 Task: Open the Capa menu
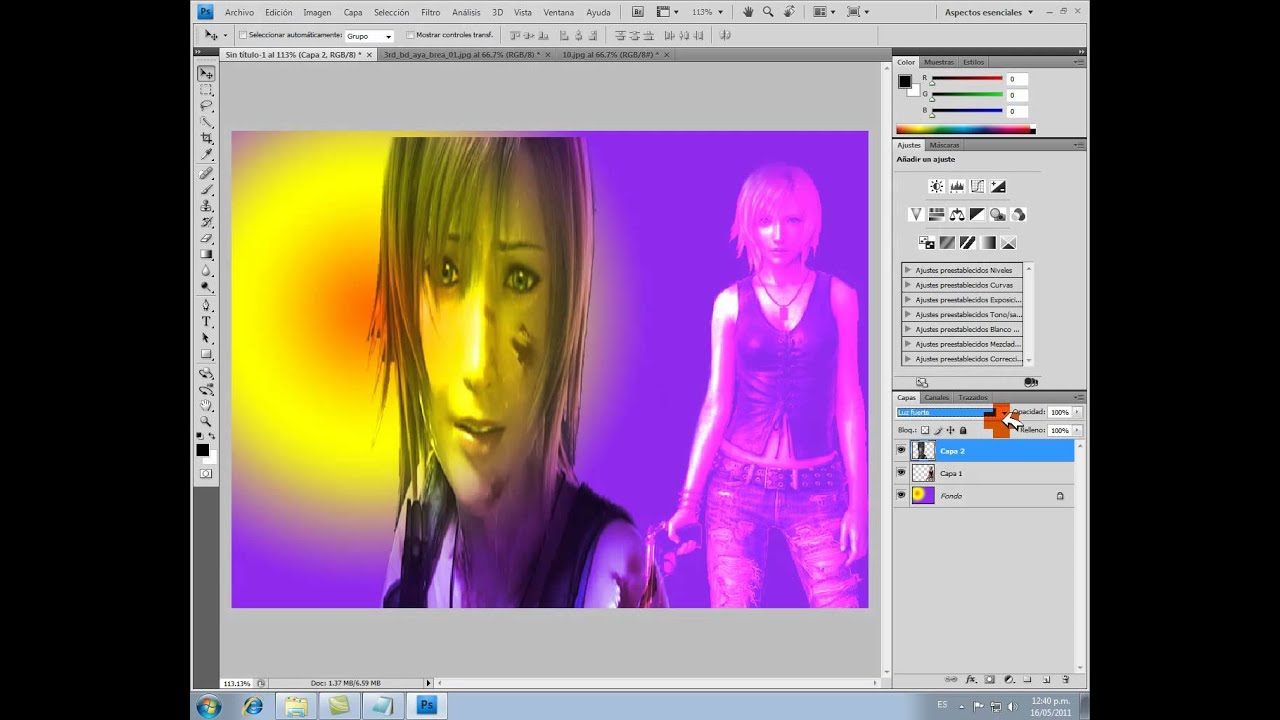tap(353, 12)
